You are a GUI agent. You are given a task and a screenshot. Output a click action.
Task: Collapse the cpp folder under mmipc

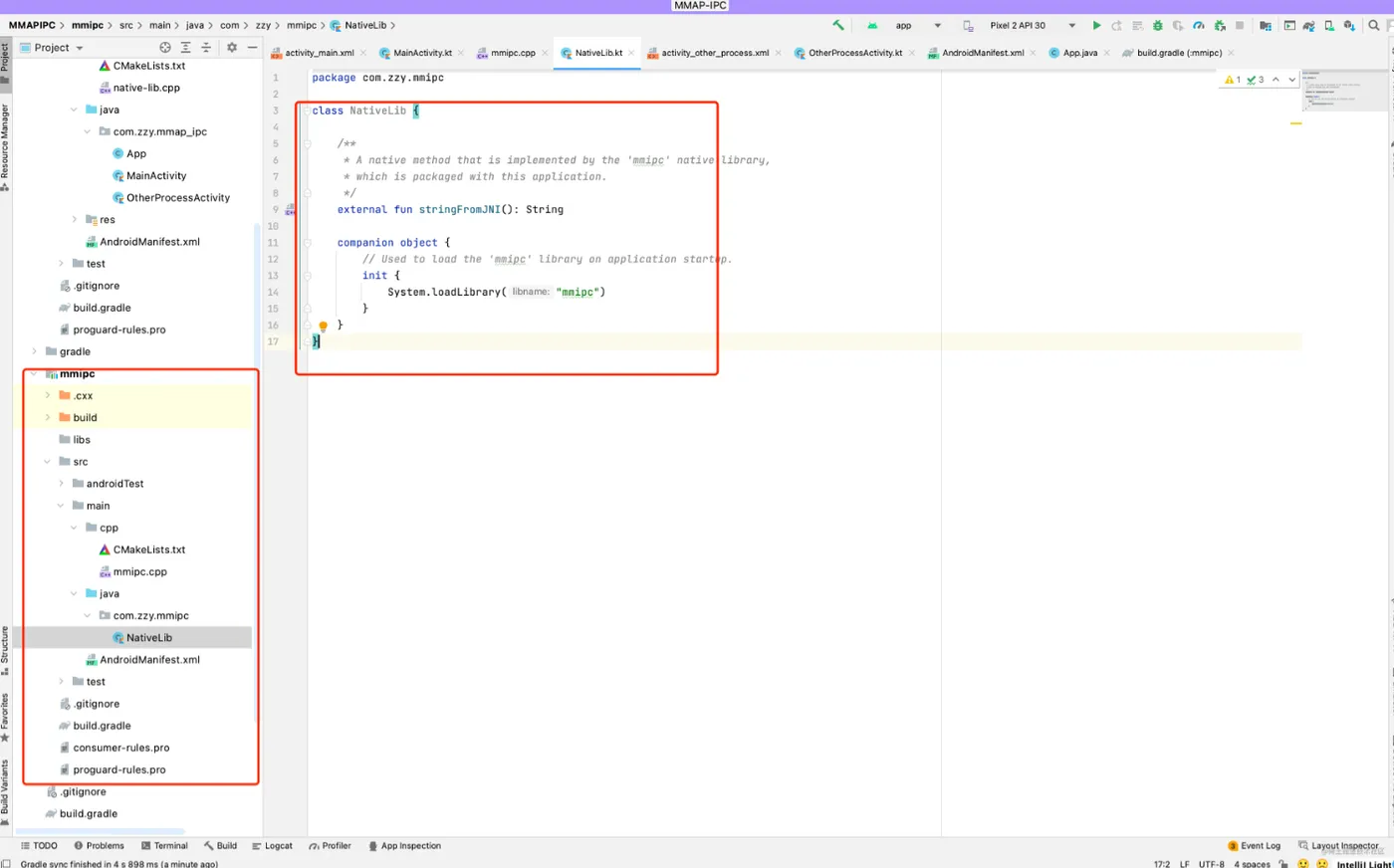[74, 528]
